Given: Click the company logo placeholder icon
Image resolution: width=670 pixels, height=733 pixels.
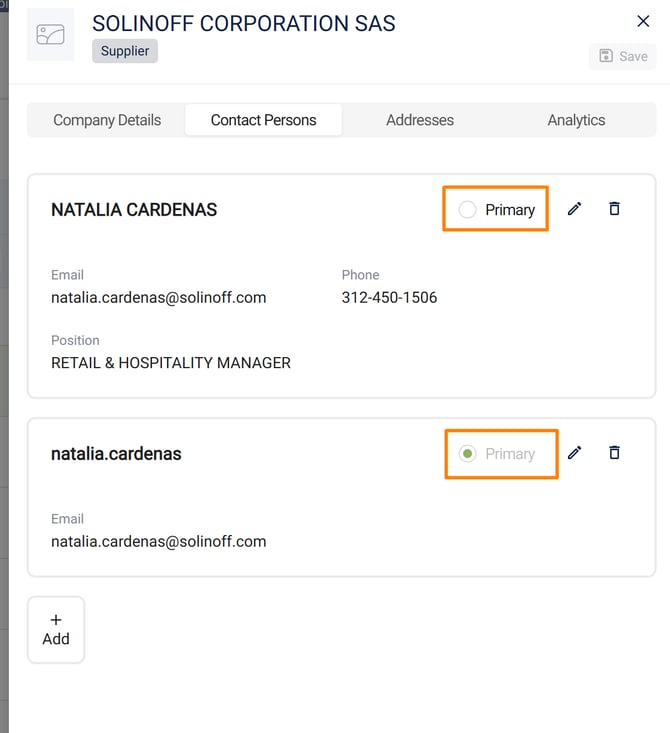Looking at the screenshot, I should click(50, 35).
